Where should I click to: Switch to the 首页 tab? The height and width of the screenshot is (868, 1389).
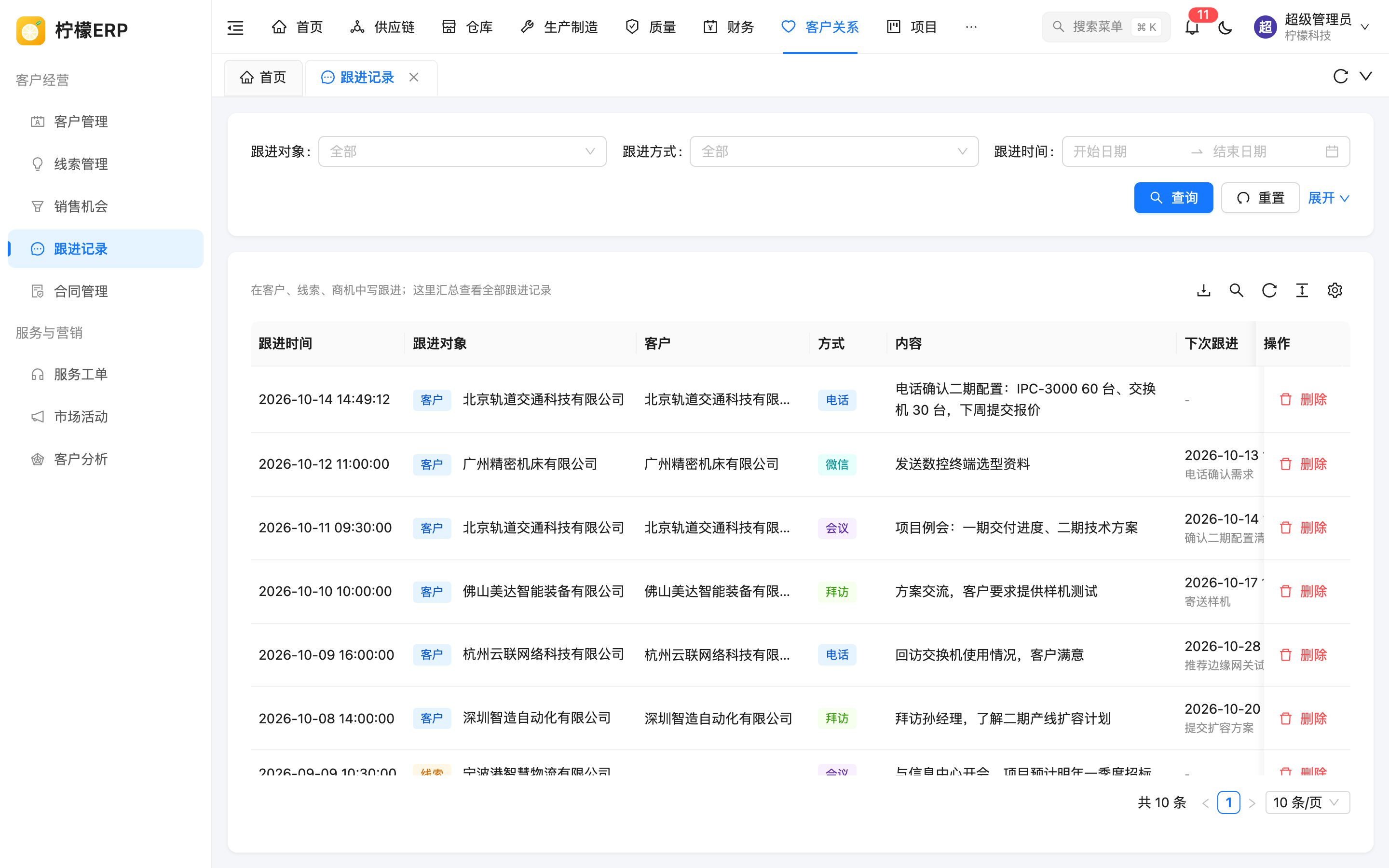263,78
